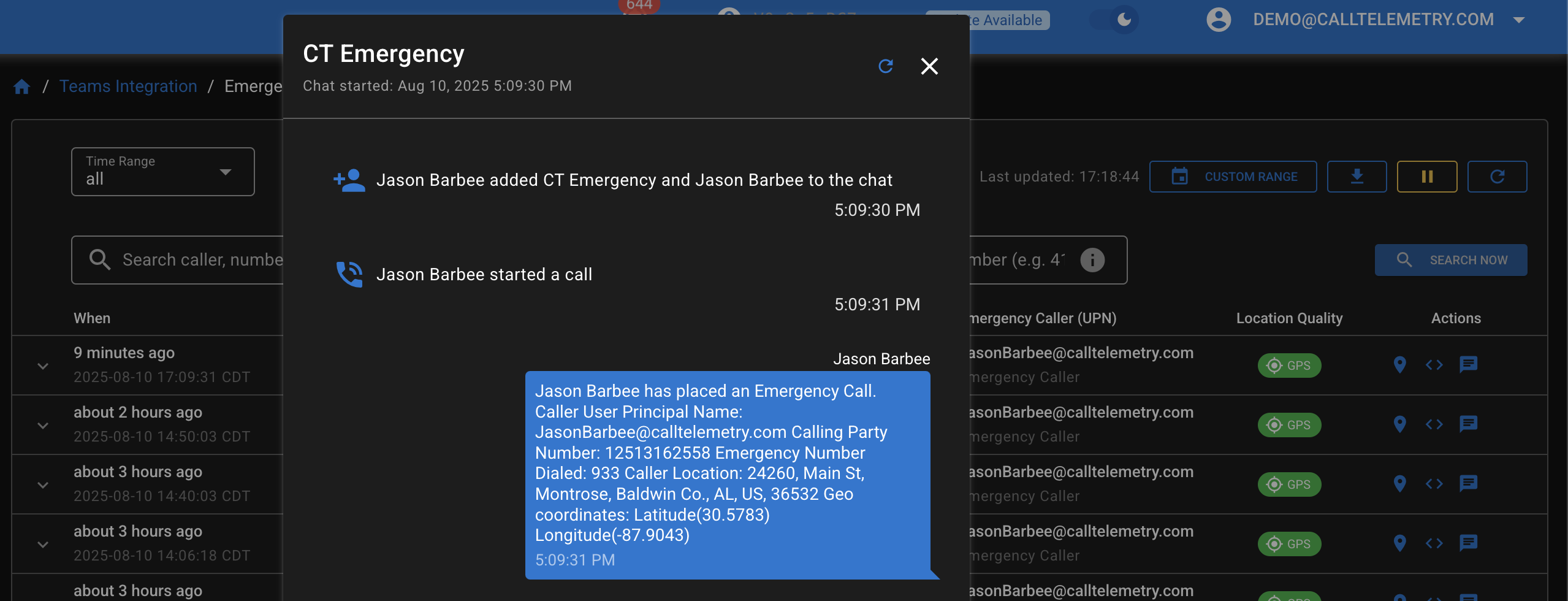Open map location for the 17:09:31 call
1568x601 pixels.
(1399, 365)
